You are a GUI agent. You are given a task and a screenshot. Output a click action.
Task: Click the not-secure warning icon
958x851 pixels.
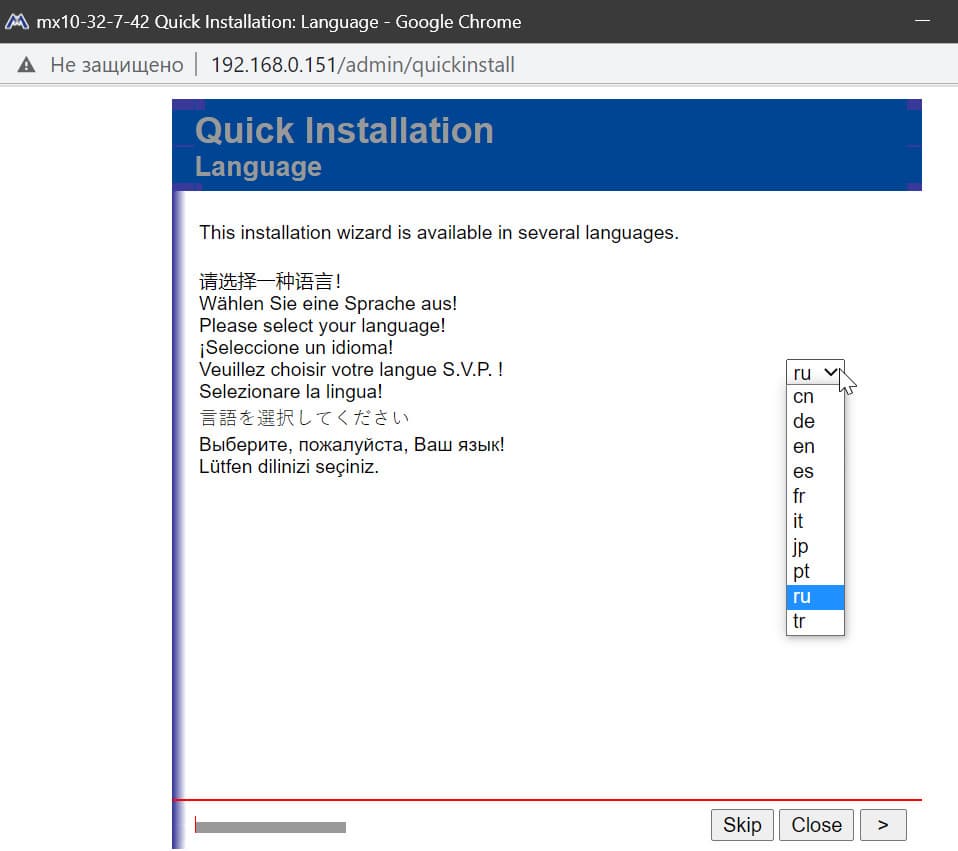pyautogui.click(x=26, y=65)
